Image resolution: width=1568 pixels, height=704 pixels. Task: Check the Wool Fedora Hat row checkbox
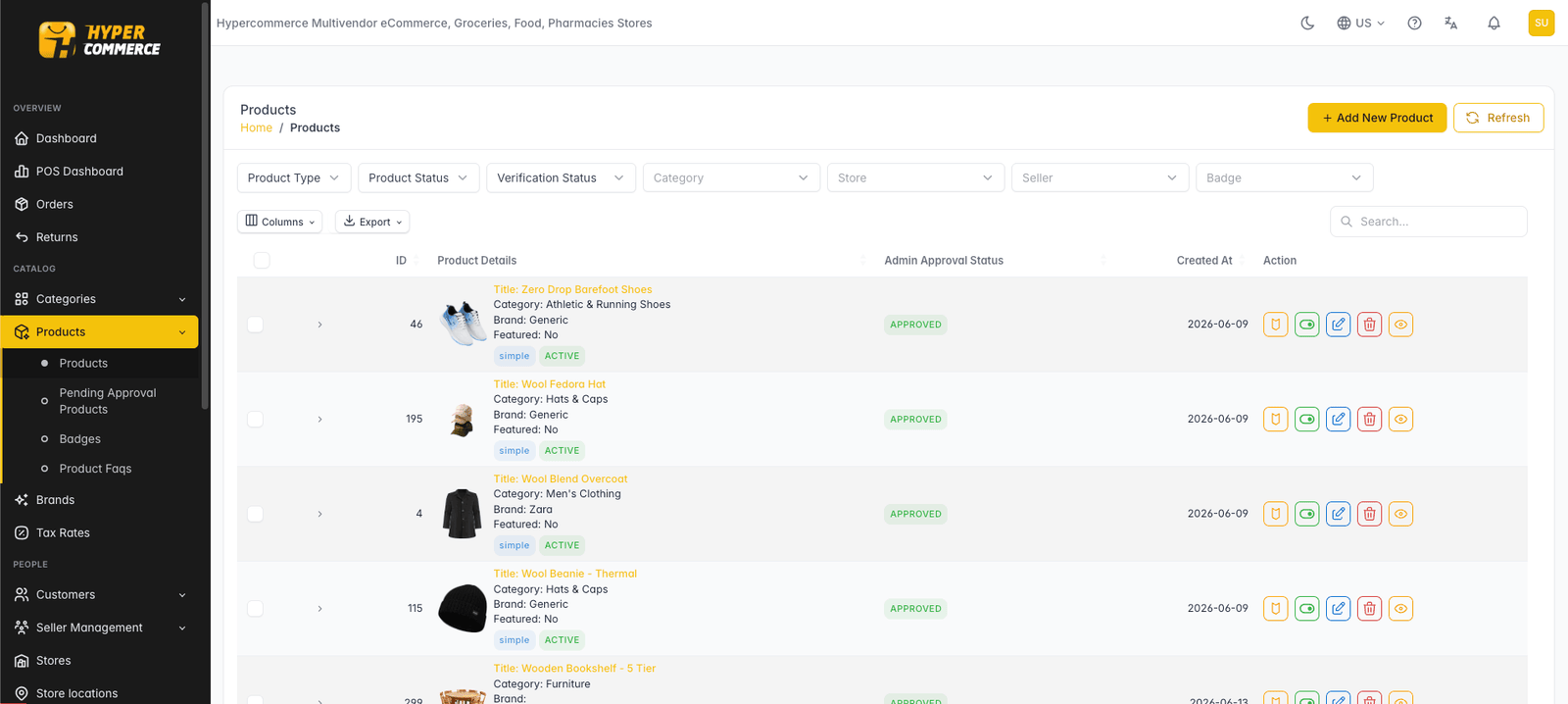pyautogui.click(x=256, y=420)
